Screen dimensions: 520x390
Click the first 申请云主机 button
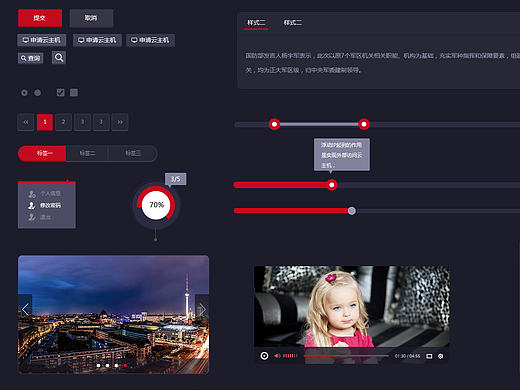[x=42, y=40]
